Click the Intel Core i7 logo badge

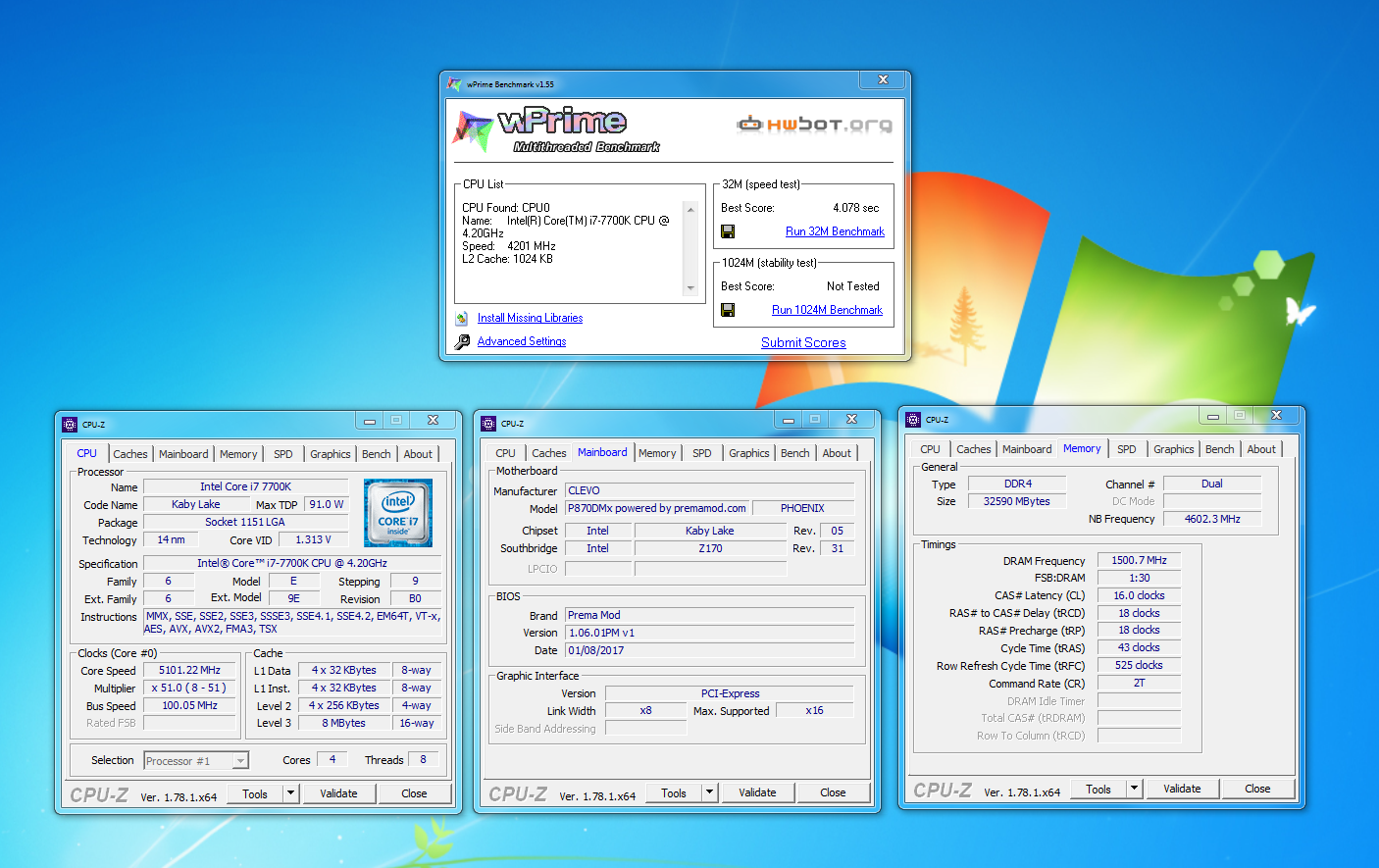point(398,513)
